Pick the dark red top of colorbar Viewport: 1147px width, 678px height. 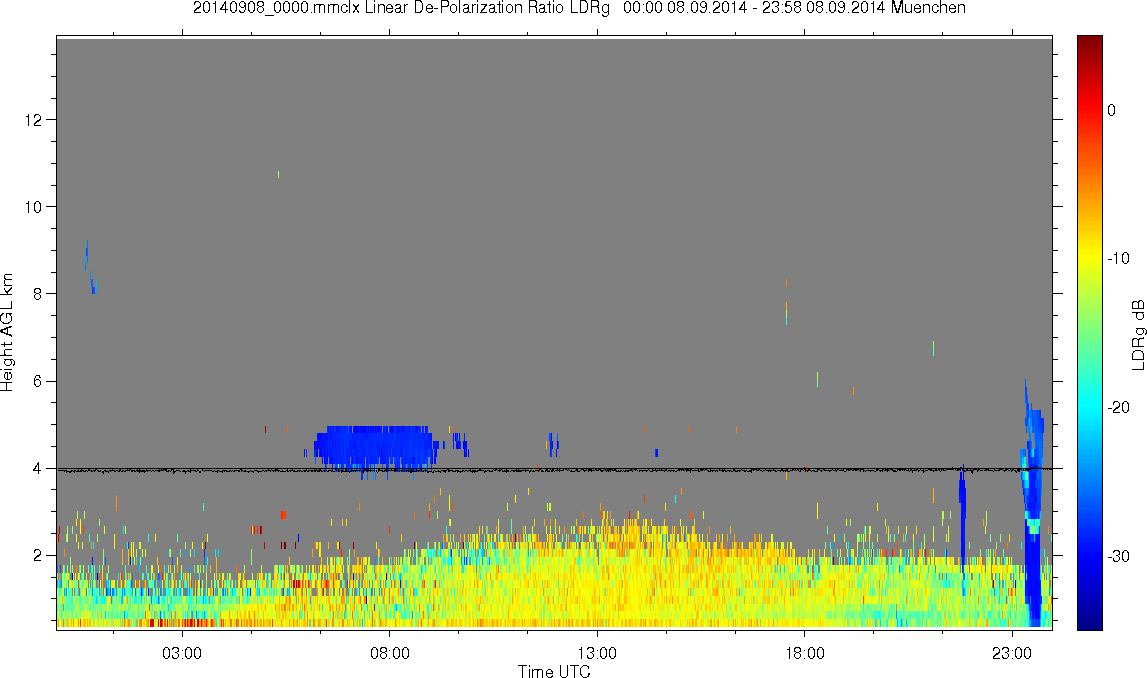[x=1089, y=42]
